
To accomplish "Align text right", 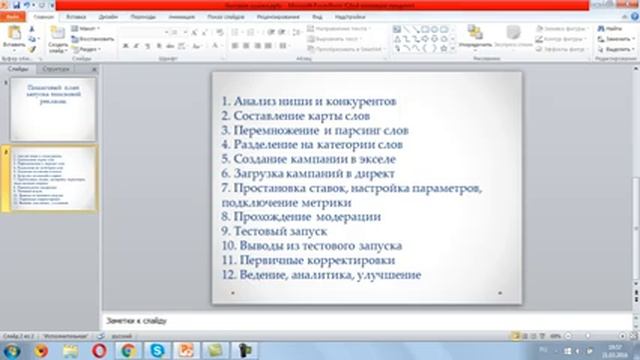I will (x=257, y=46).
